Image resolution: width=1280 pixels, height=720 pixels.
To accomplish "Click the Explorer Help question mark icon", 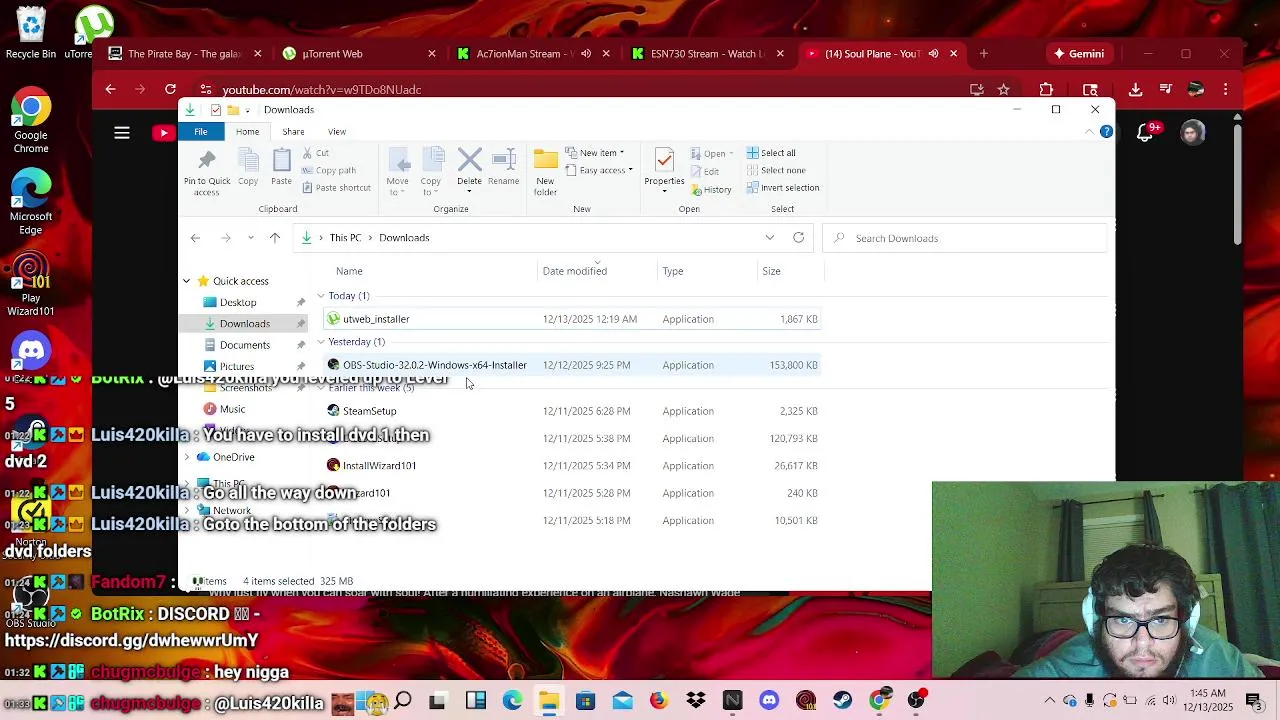I will point(1106,132).
